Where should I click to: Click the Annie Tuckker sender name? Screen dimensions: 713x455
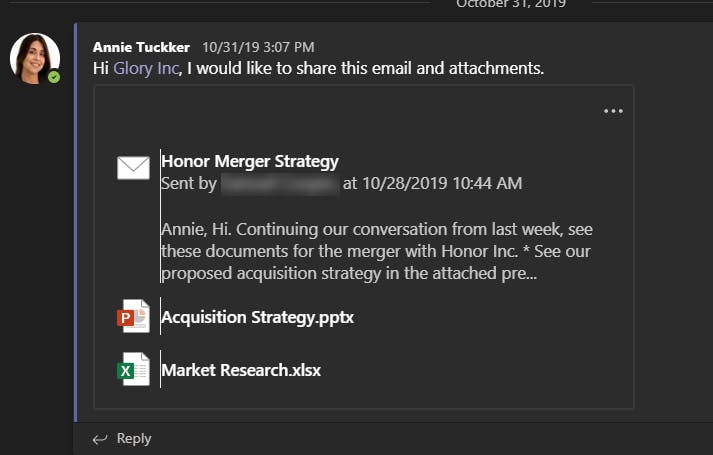pyautogui.click(x=141, y=47)
